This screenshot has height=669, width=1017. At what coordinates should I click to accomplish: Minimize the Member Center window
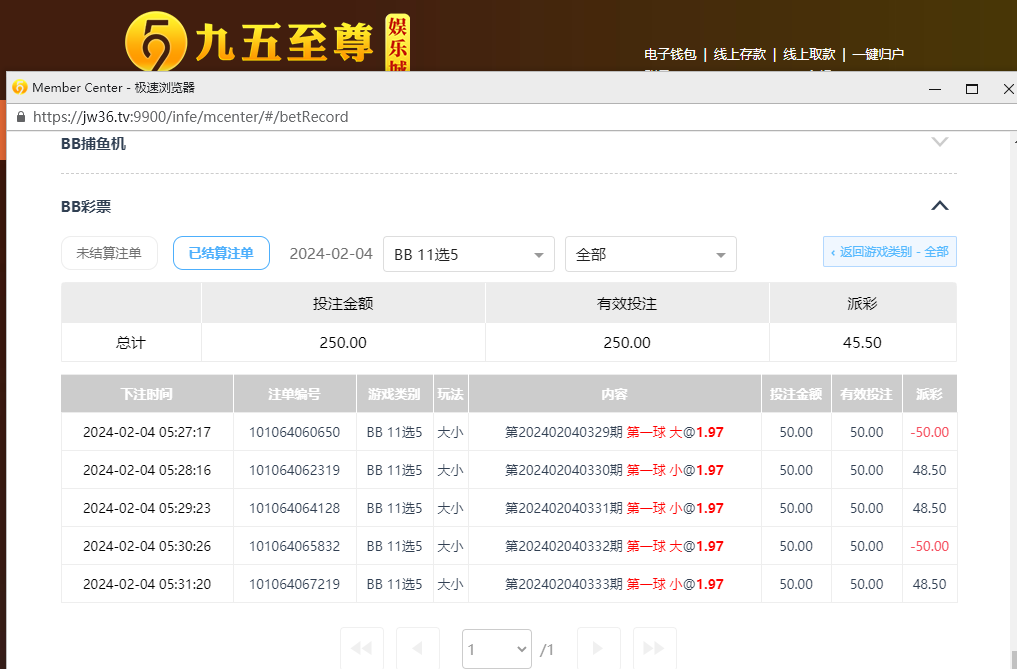coord(935,89)
